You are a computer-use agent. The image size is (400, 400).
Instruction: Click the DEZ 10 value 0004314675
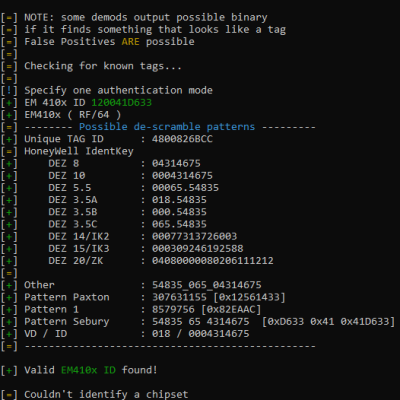click(x=182, y=175)
